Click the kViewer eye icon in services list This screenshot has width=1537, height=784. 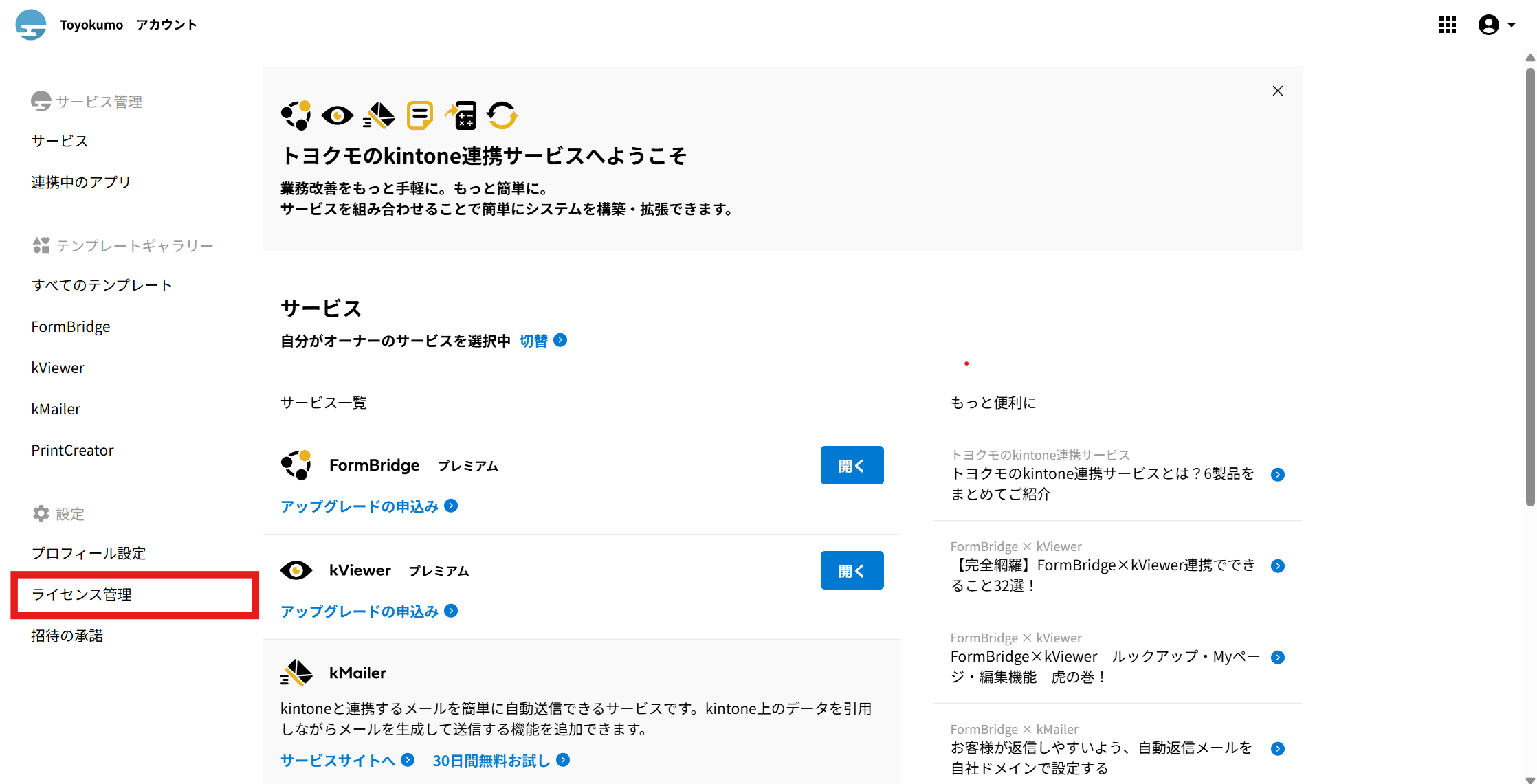[296, 570]
